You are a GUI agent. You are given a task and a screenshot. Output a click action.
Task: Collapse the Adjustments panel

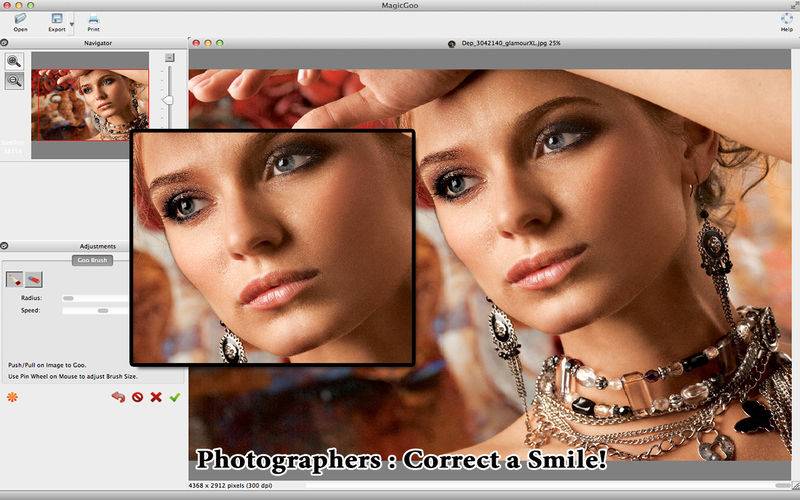[5, 246]
